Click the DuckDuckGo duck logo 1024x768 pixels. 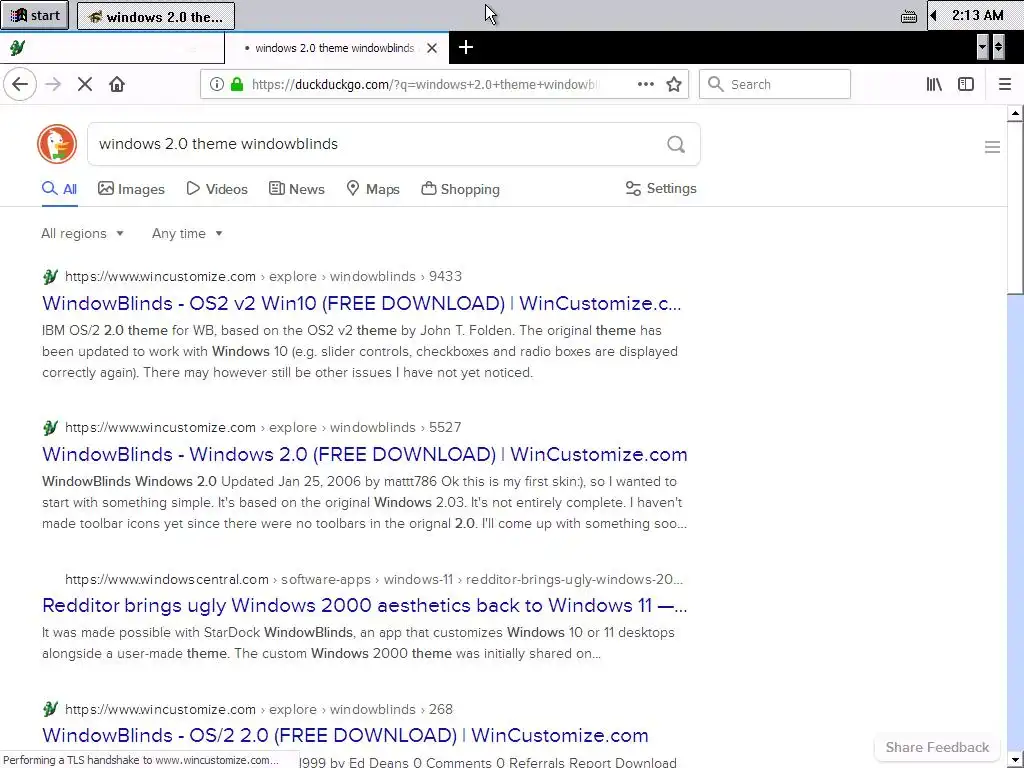(57, 144)
